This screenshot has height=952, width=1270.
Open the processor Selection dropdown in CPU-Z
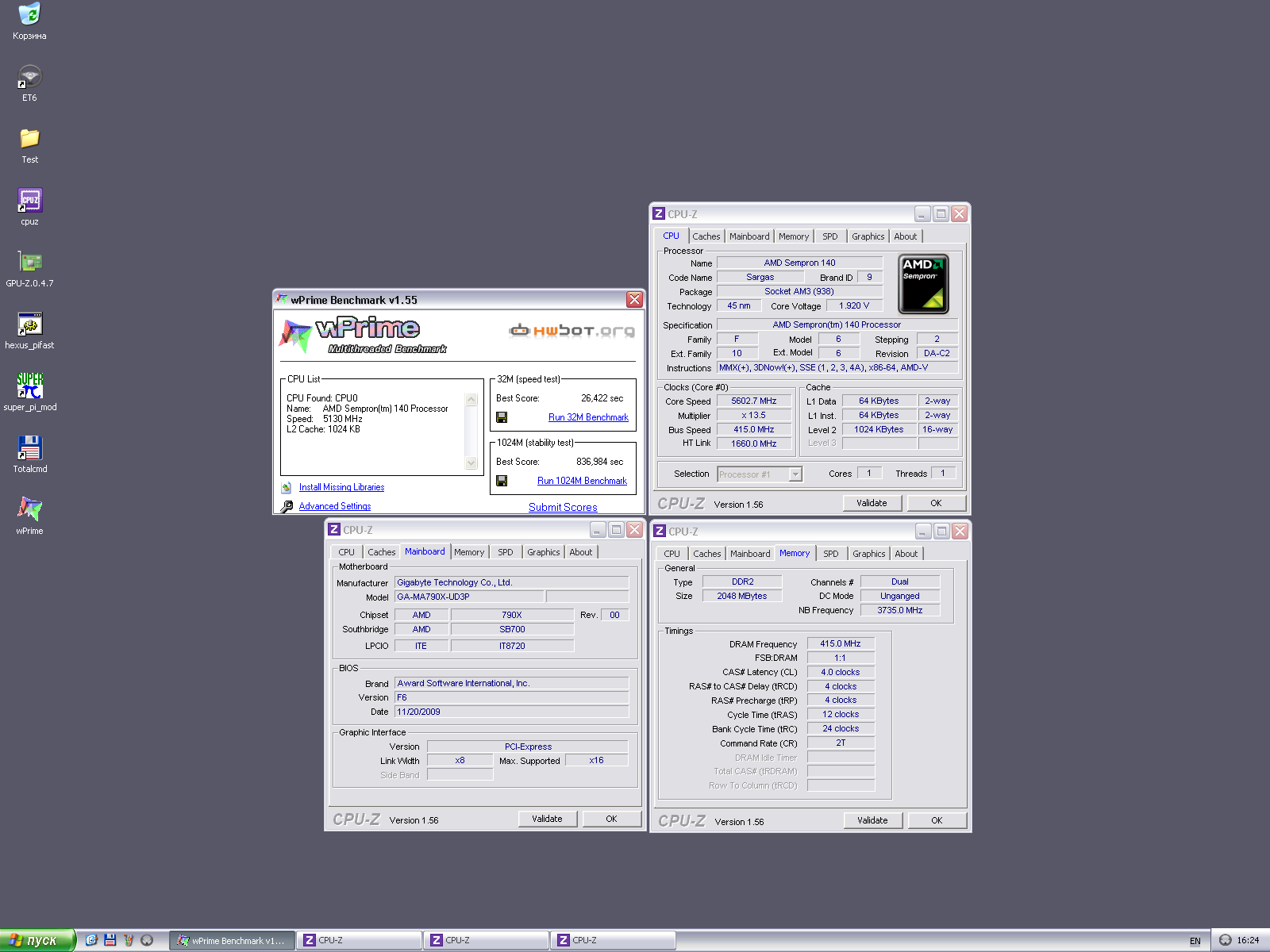[x=795, y=474]
